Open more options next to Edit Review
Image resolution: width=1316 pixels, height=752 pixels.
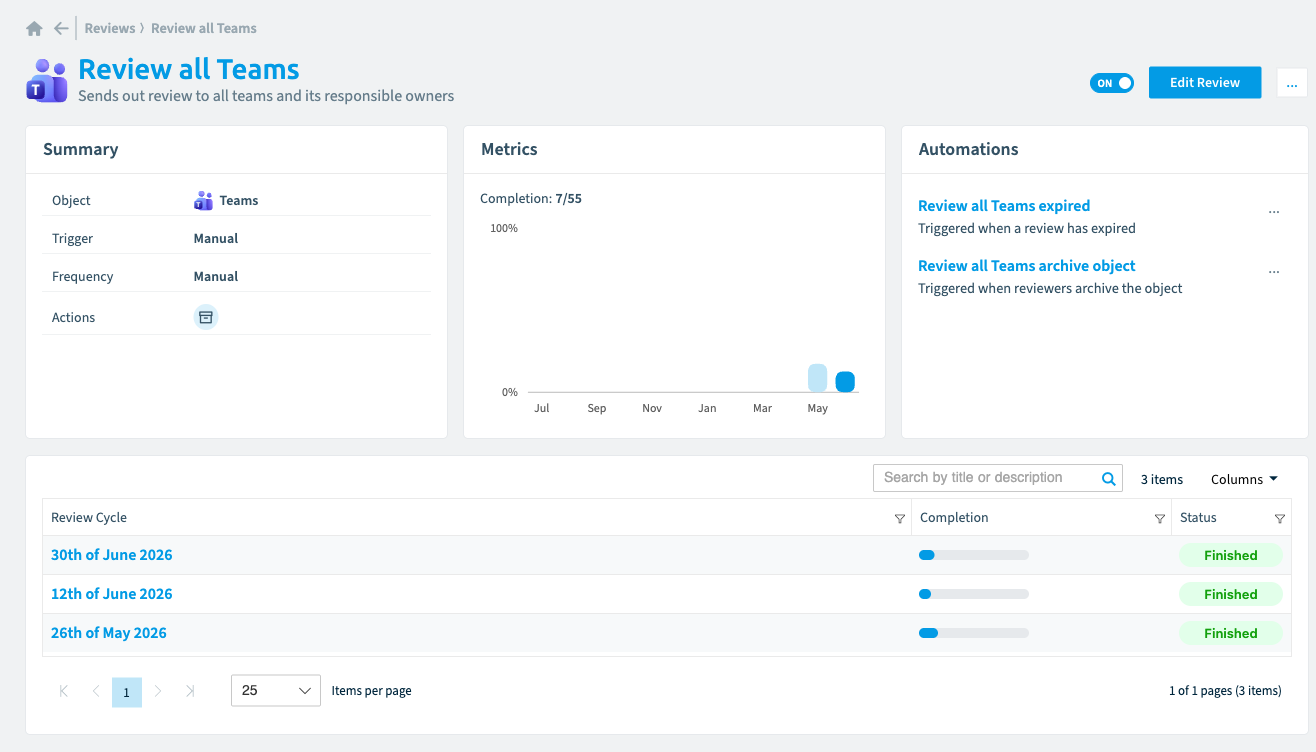pos(1292,83)
